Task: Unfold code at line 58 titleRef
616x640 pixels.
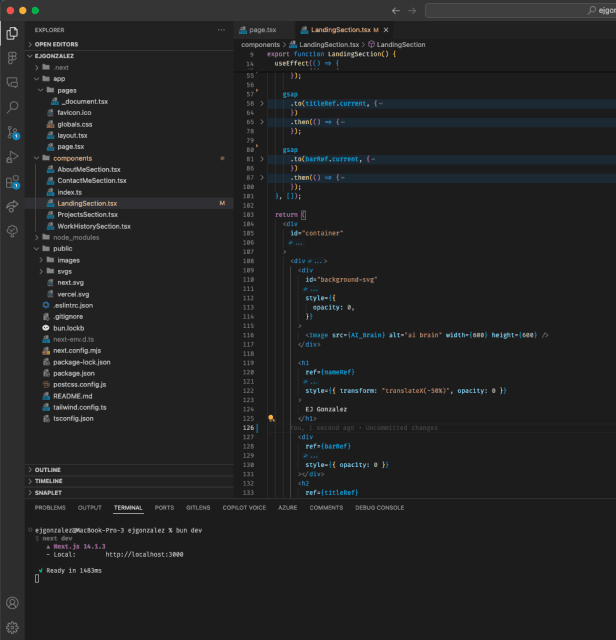Action: [x=262, y=103]
